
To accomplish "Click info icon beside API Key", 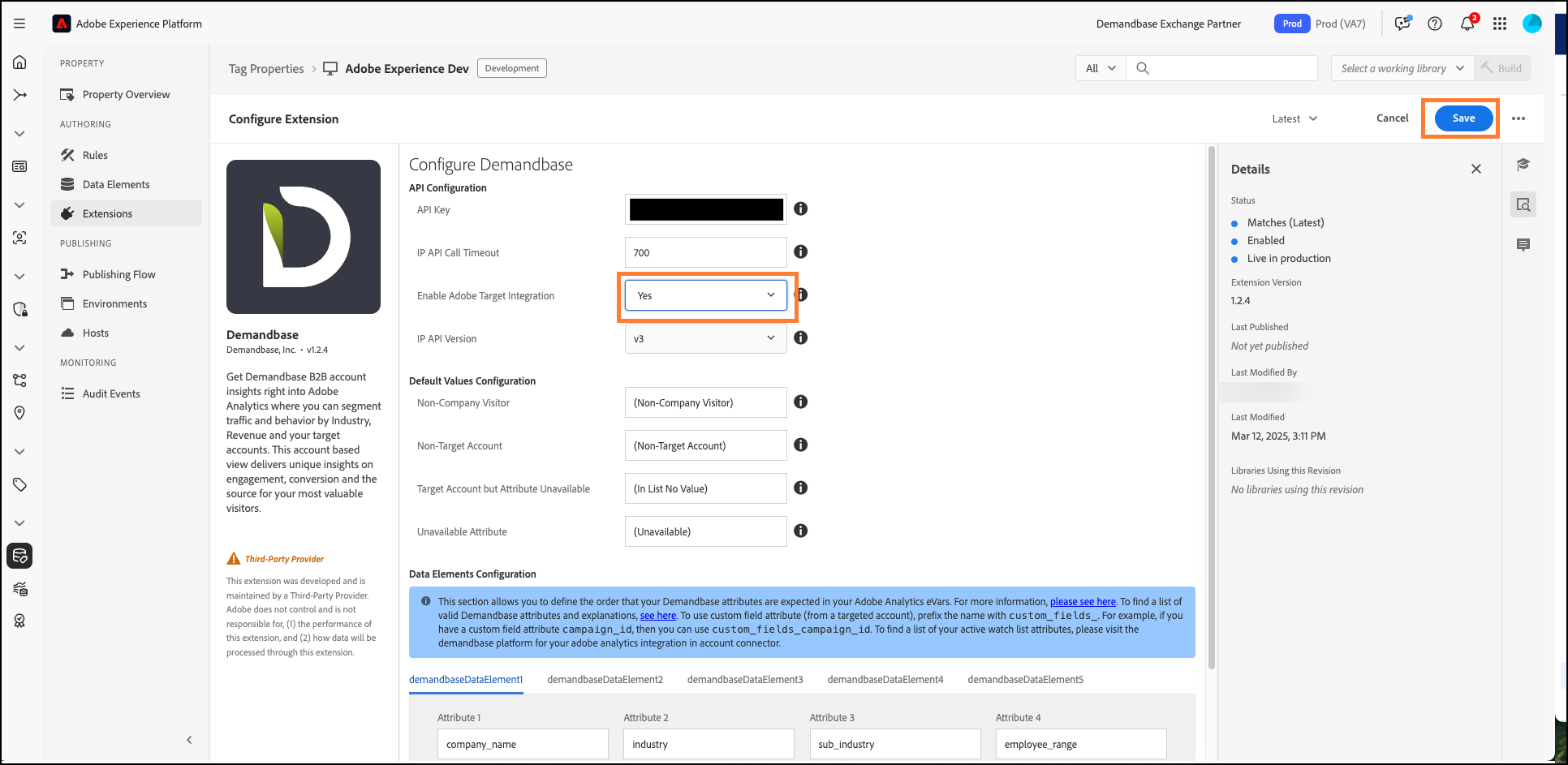I will pyautogui.click(x=800, y=209).
